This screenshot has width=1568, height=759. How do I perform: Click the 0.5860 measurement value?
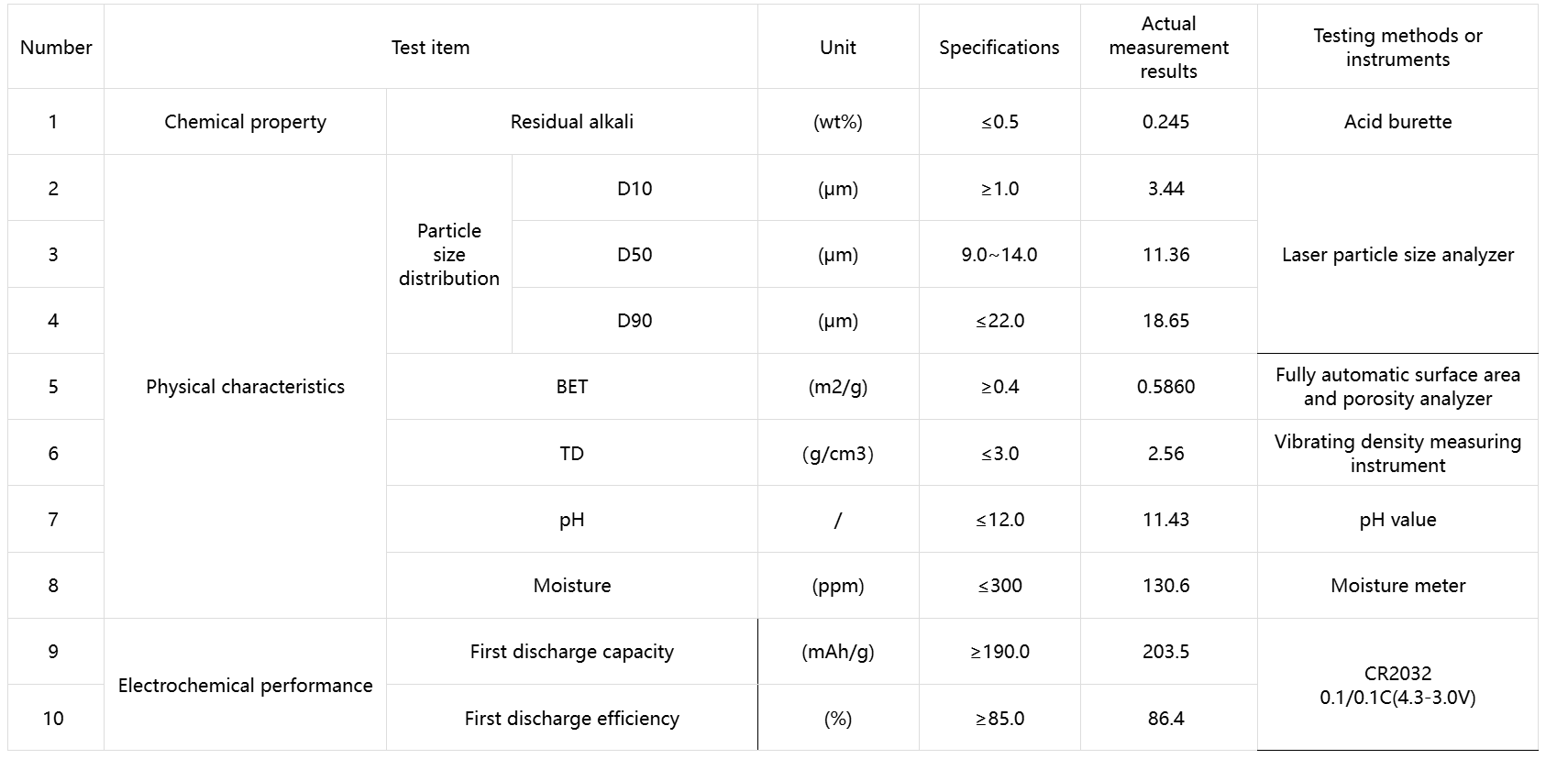pyautogui.click(x=1165, y=387)
